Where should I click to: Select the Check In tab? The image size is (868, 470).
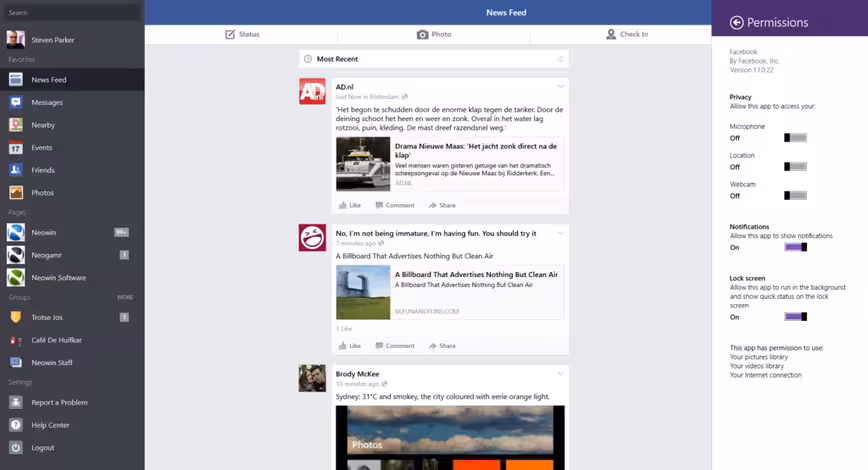[626, 34]
